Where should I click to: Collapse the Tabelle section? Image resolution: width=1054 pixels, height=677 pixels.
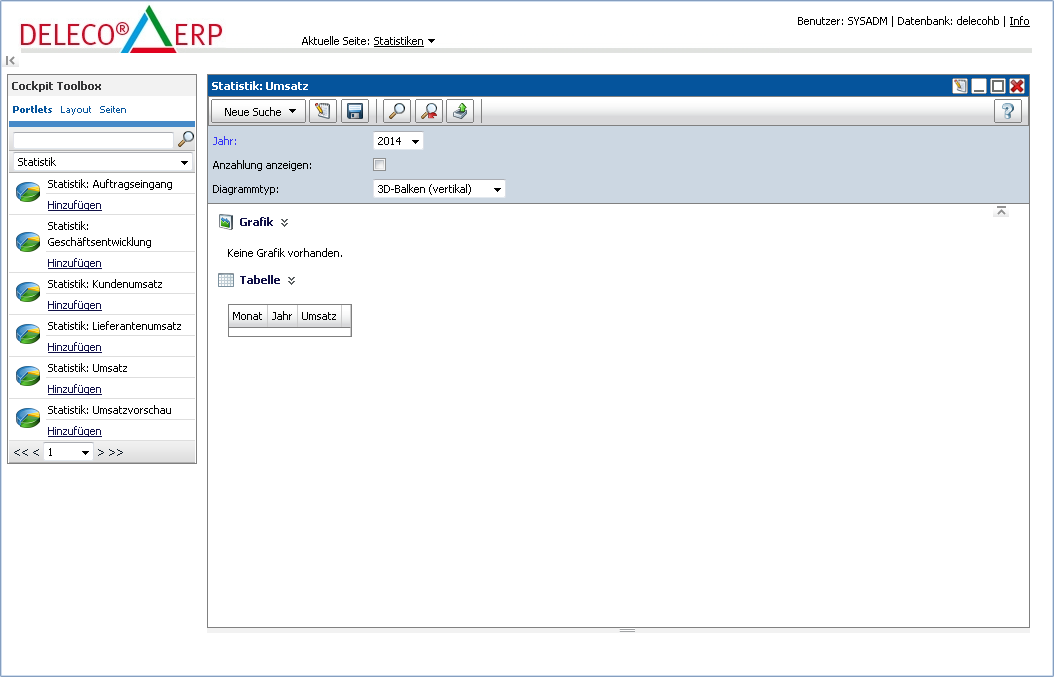291,281
